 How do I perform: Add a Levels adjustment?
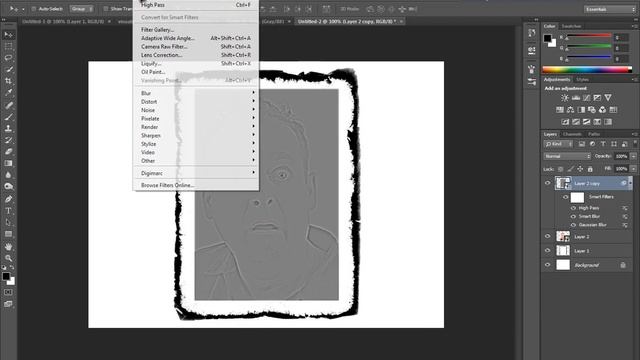[x=576, y=98]
